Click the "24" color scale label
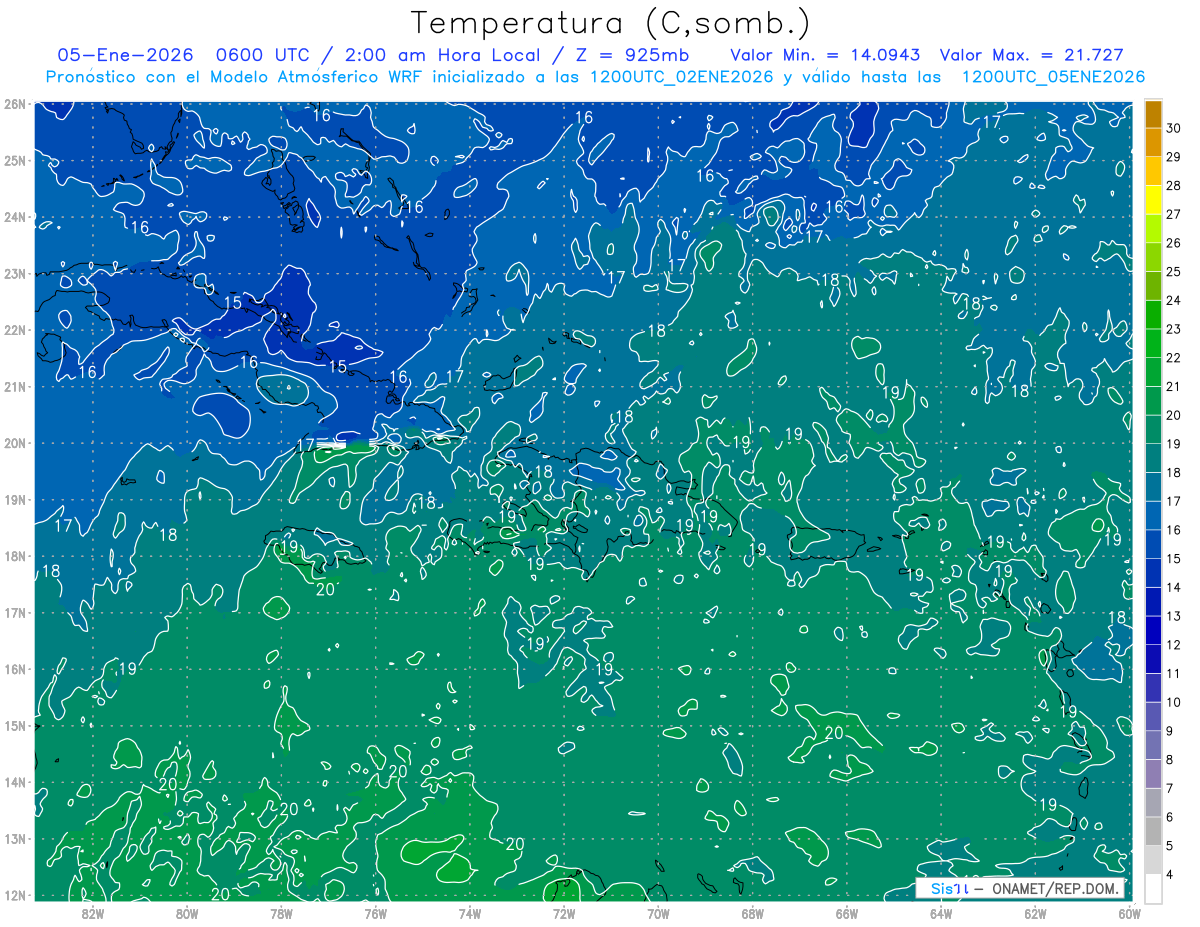 click(1174, 300)
